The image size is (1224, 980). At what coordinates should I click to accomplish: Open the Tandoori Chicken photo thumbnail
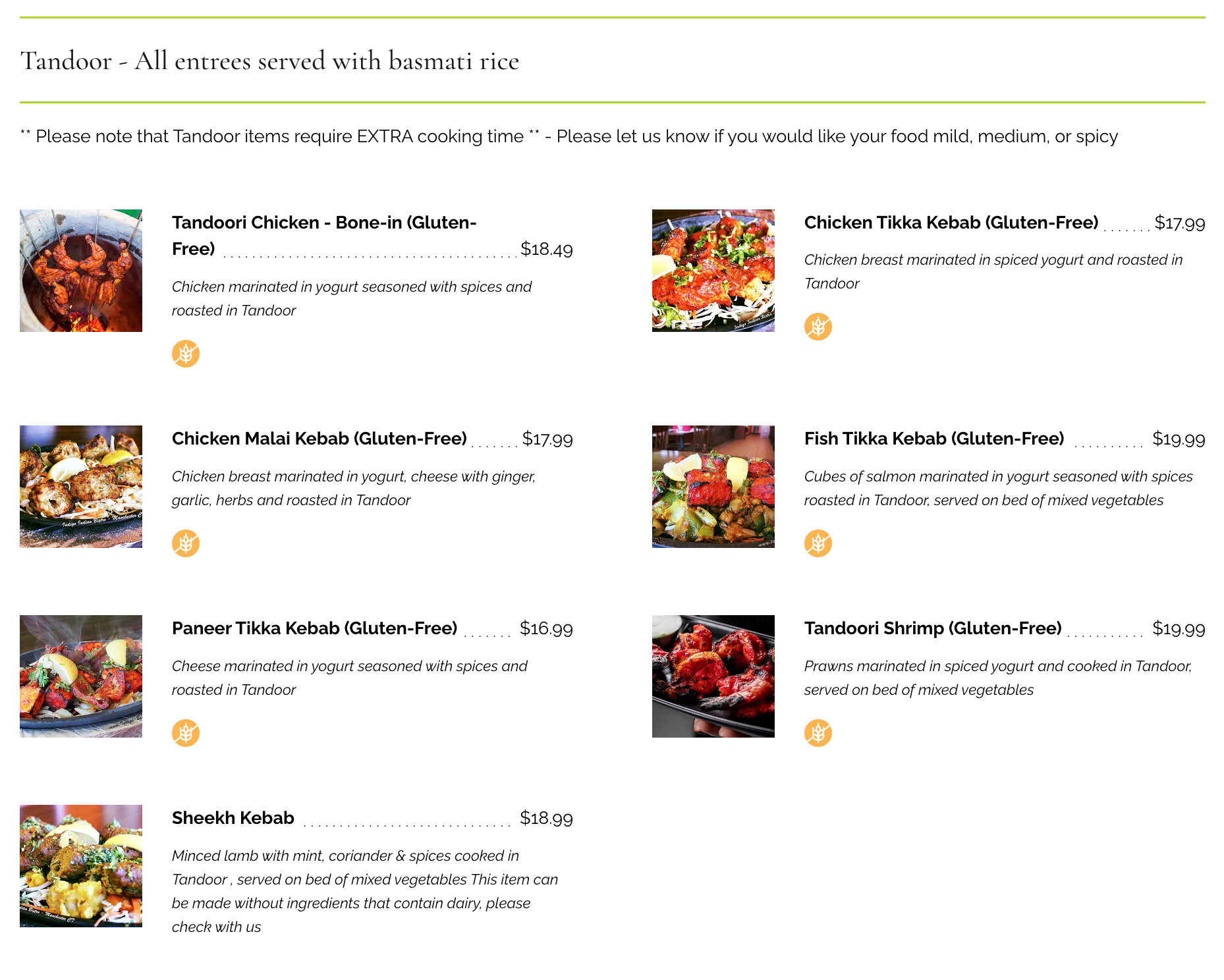coord(81,271)
